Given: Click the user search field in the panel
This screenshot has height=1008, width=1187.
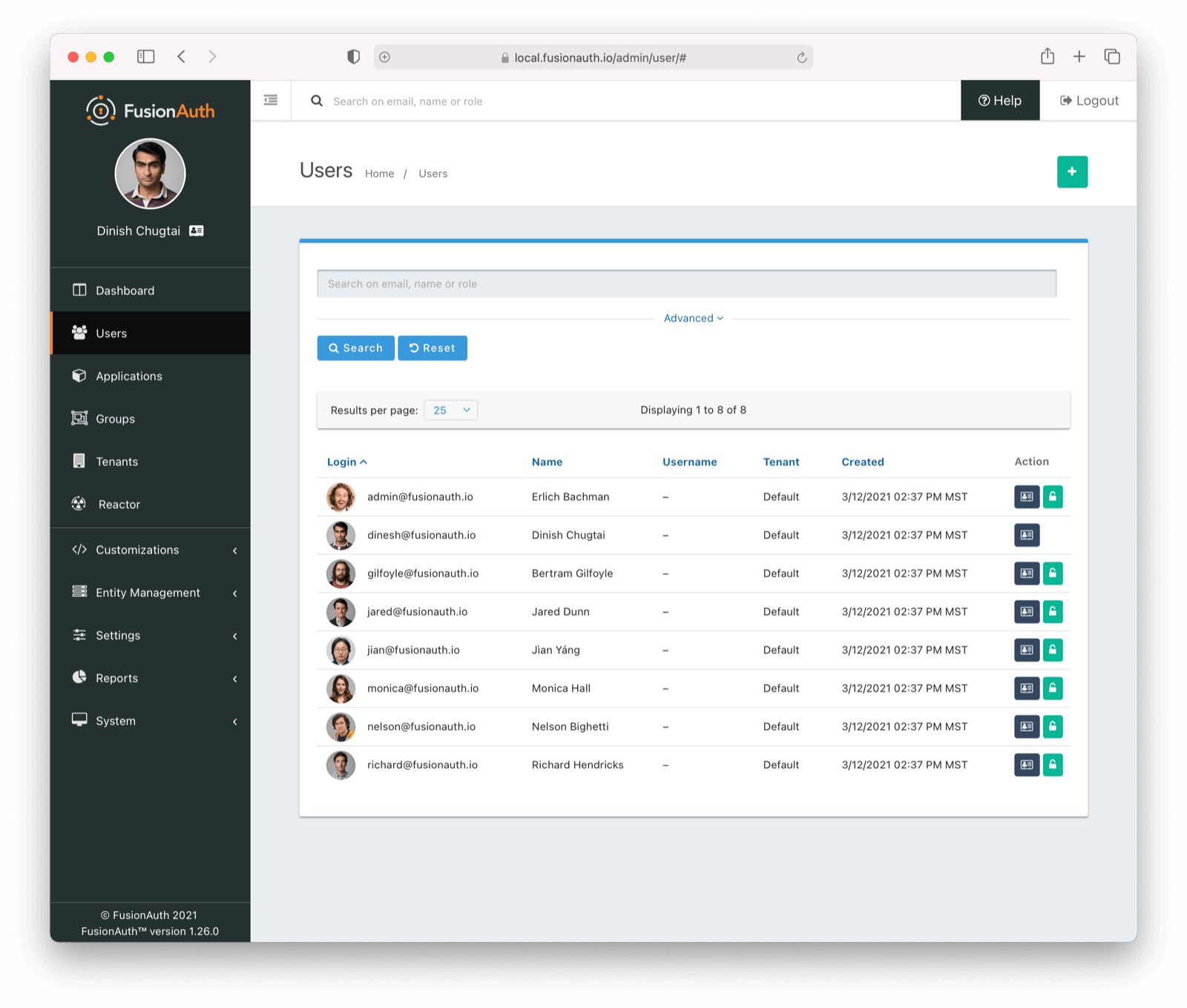Looking at the screenshot, I should pos(686,284).
